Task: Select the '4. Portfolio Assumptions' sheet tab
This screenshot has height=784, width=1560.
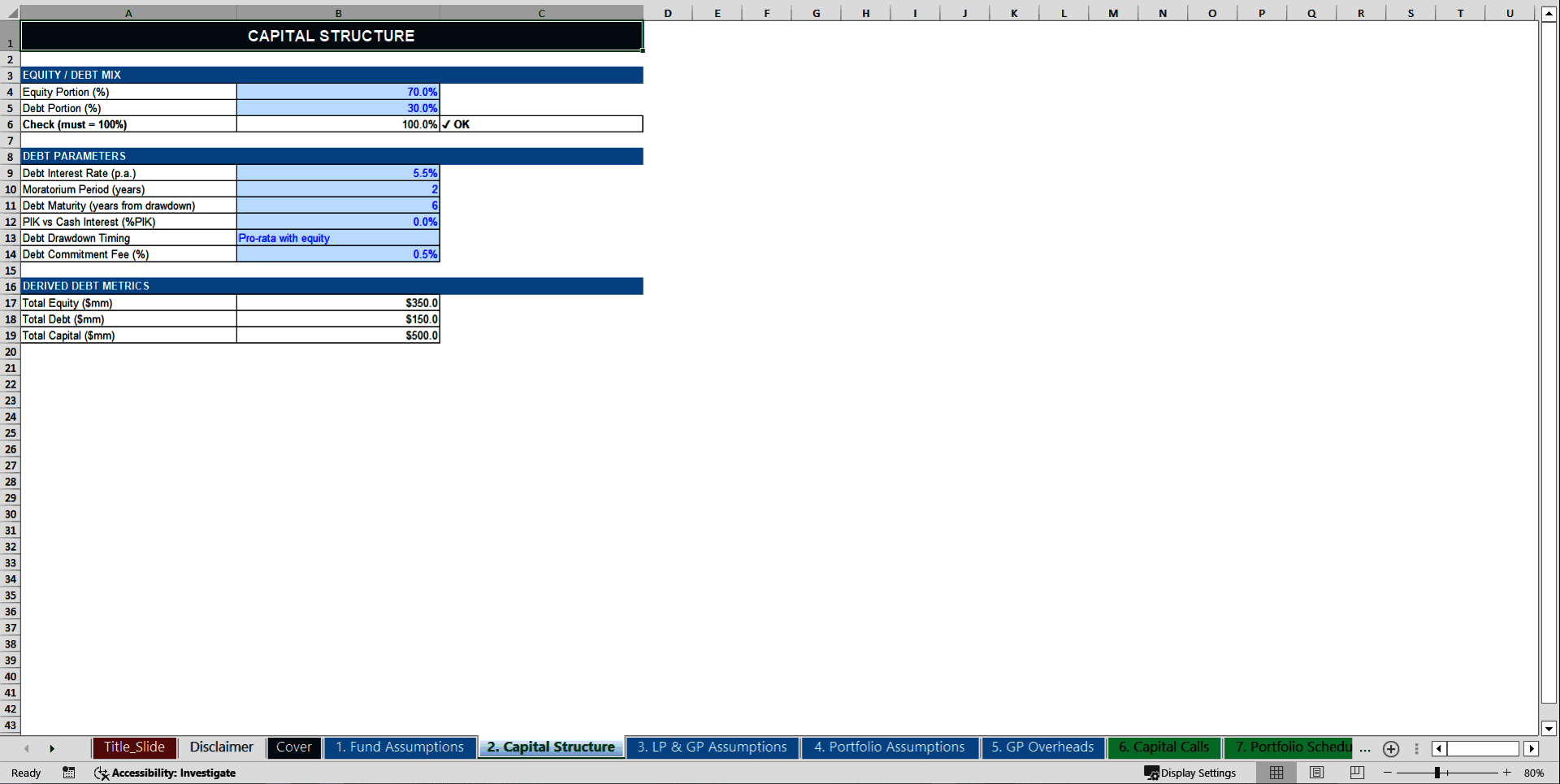Action: point(889,747)
